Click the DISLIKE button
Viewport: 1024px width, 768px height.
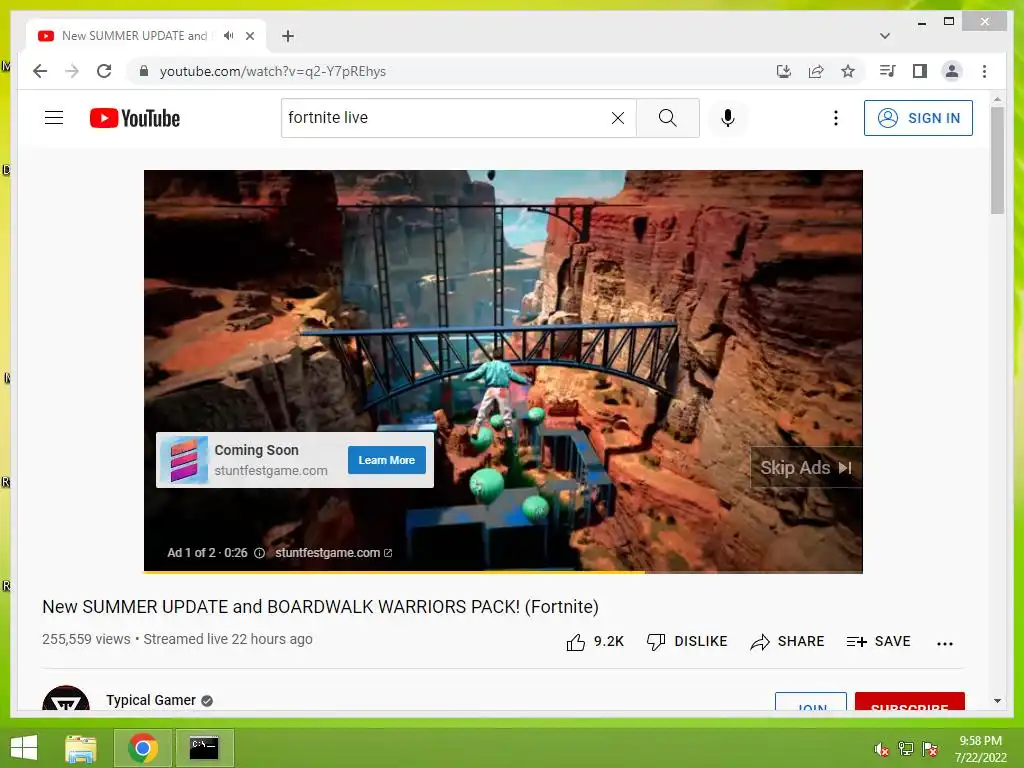(x=687, y=642)
